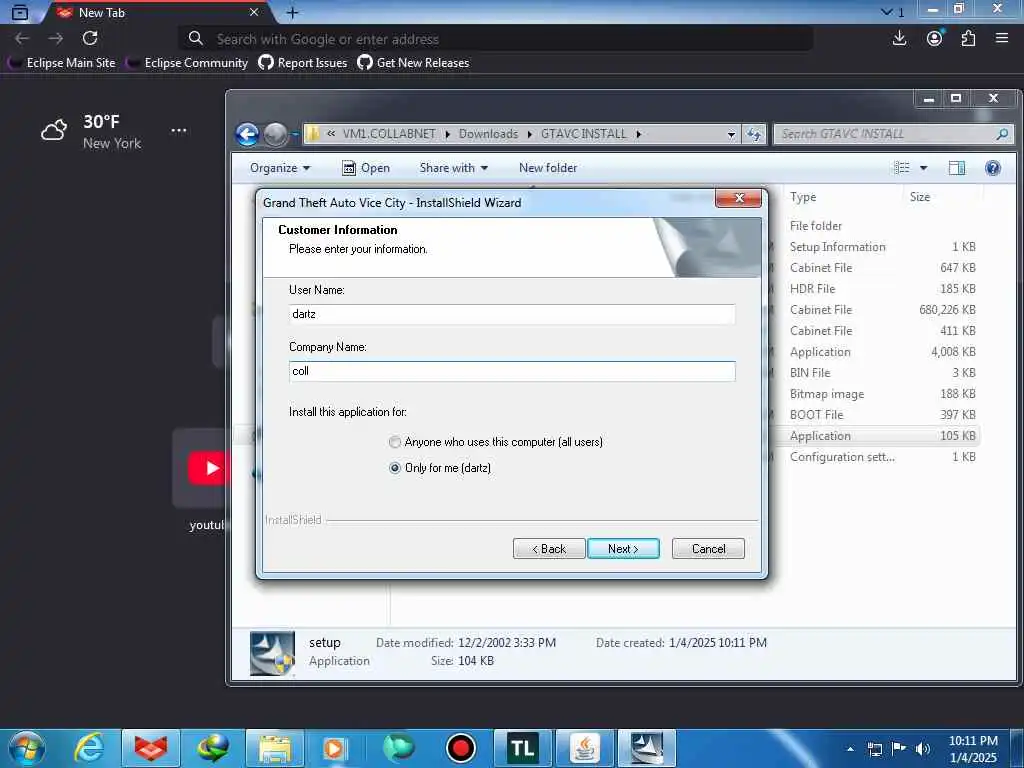Select the Downloads breadcrumb in Explorer
The height and width of the screenshot is (768, 1024).
(488, 134)
